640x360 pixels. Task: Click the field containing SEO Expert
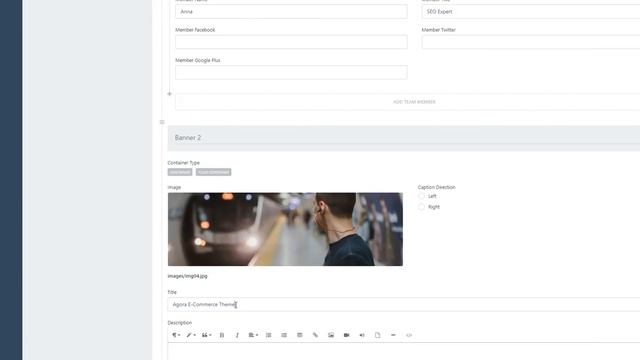point(531,11)
